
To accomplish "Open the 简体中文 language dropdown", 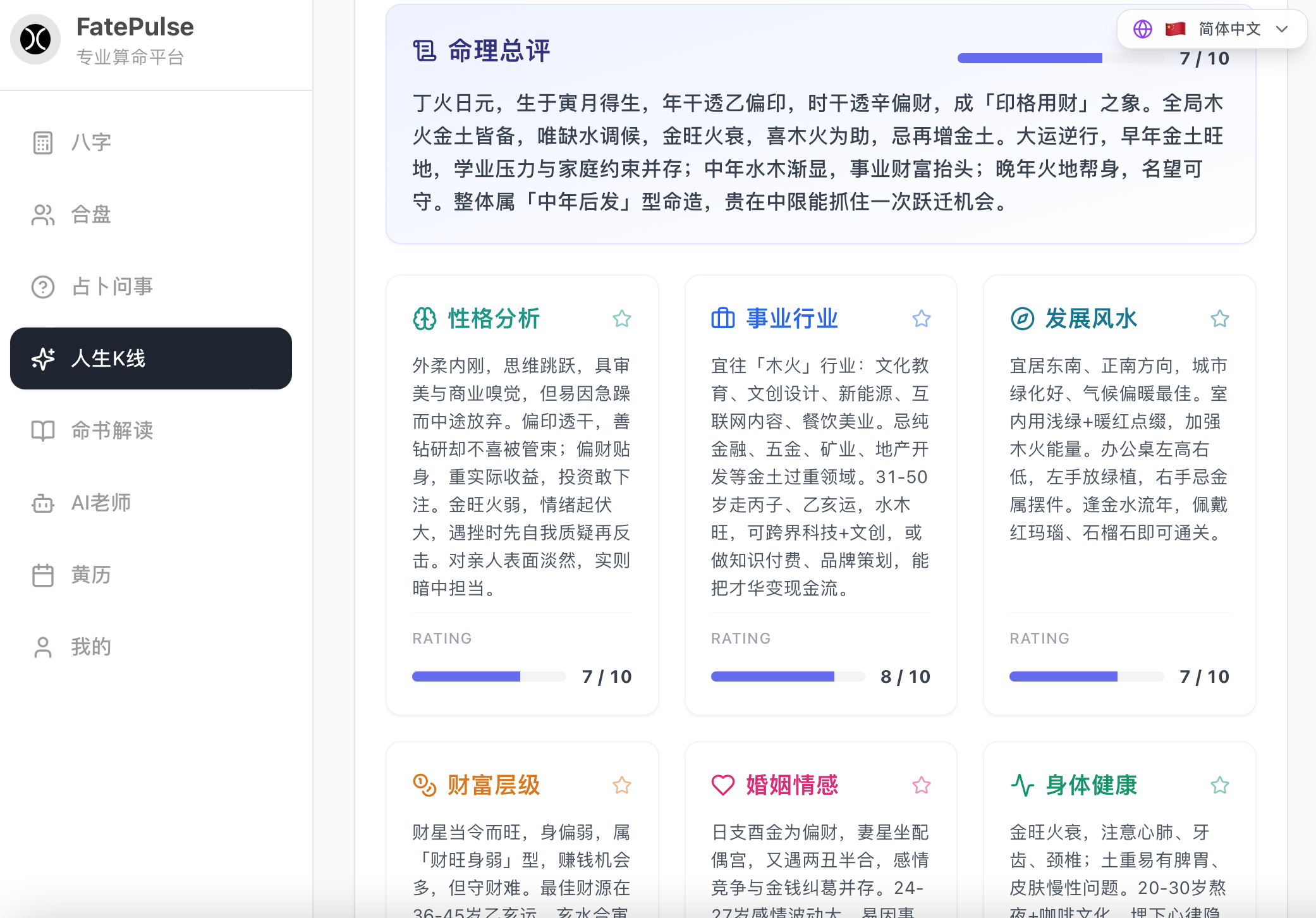I will 1229,29.
